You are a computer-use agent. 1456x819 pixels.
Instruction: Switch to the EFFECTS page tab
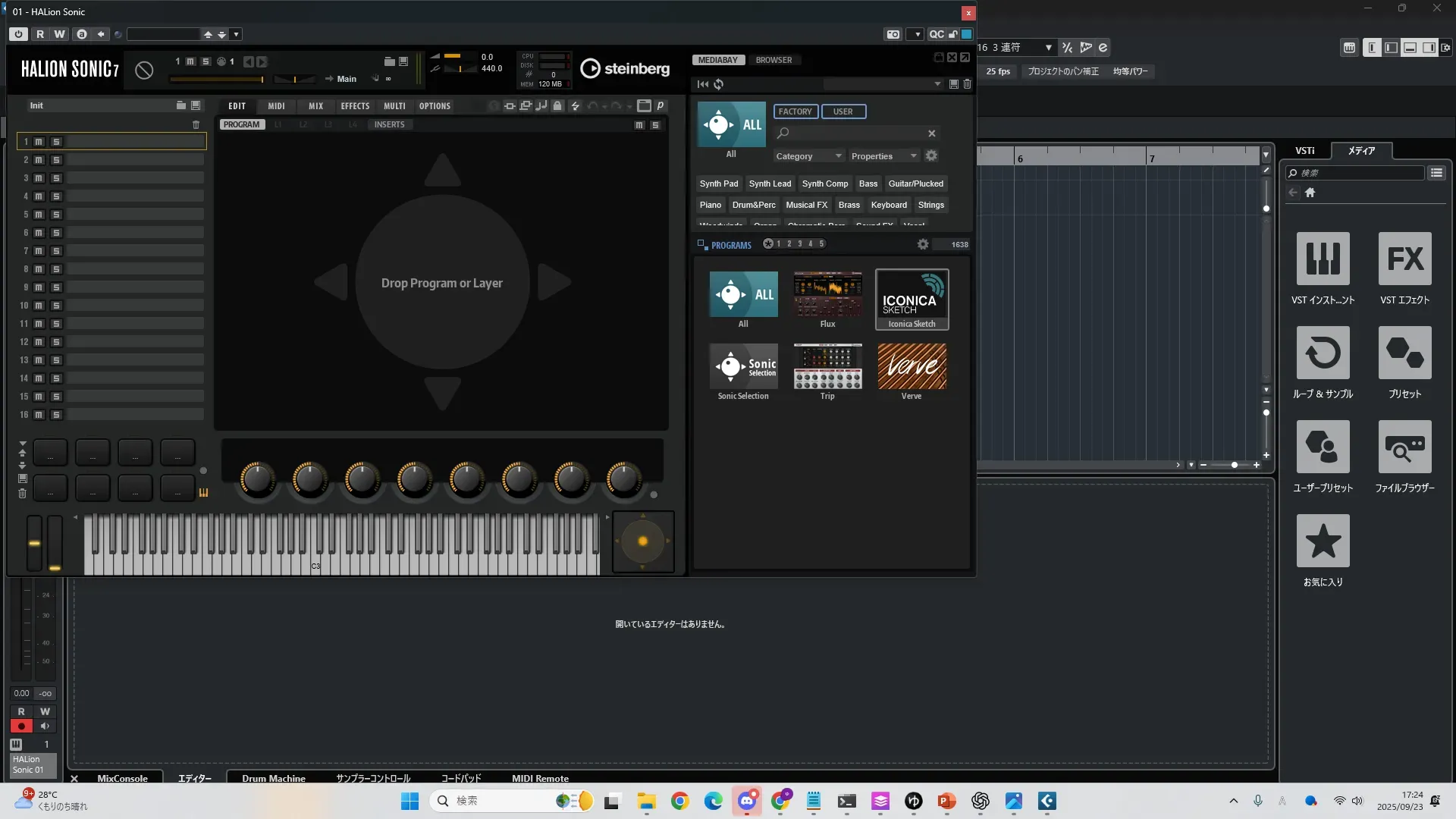click(x=355, y=106)
